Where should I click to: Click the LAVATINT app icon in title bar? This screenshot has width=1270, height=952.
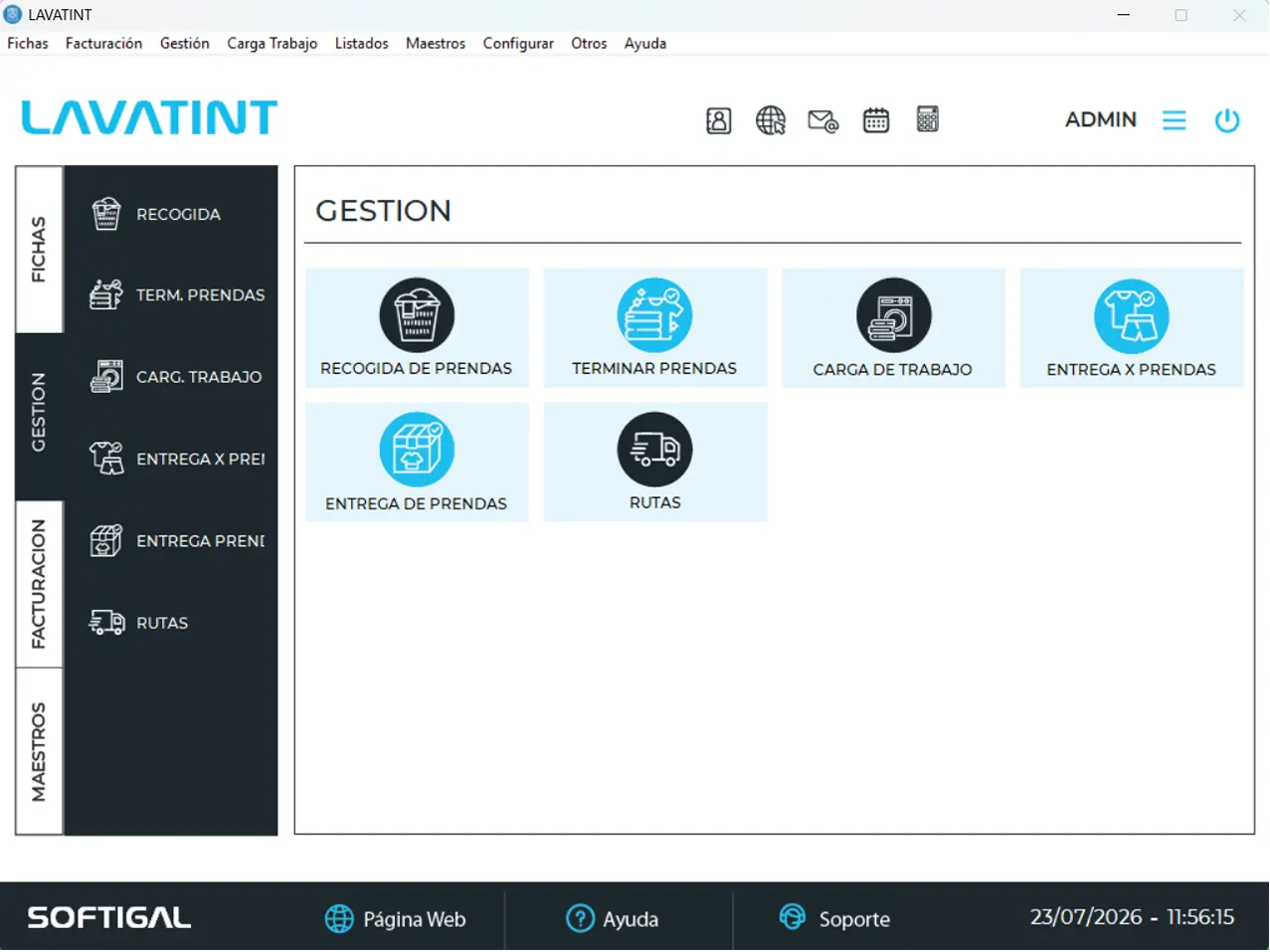click(13, 15)
